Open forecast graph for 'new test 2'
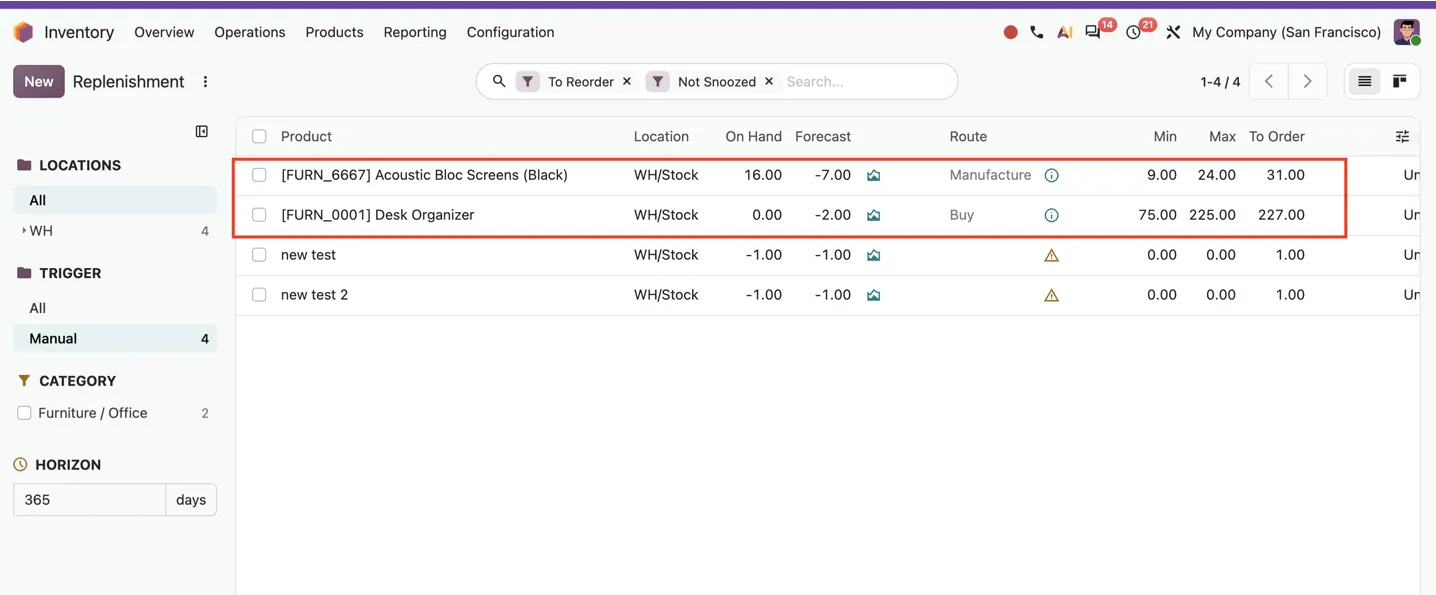 pyautogui.click(x=873, y=295)
